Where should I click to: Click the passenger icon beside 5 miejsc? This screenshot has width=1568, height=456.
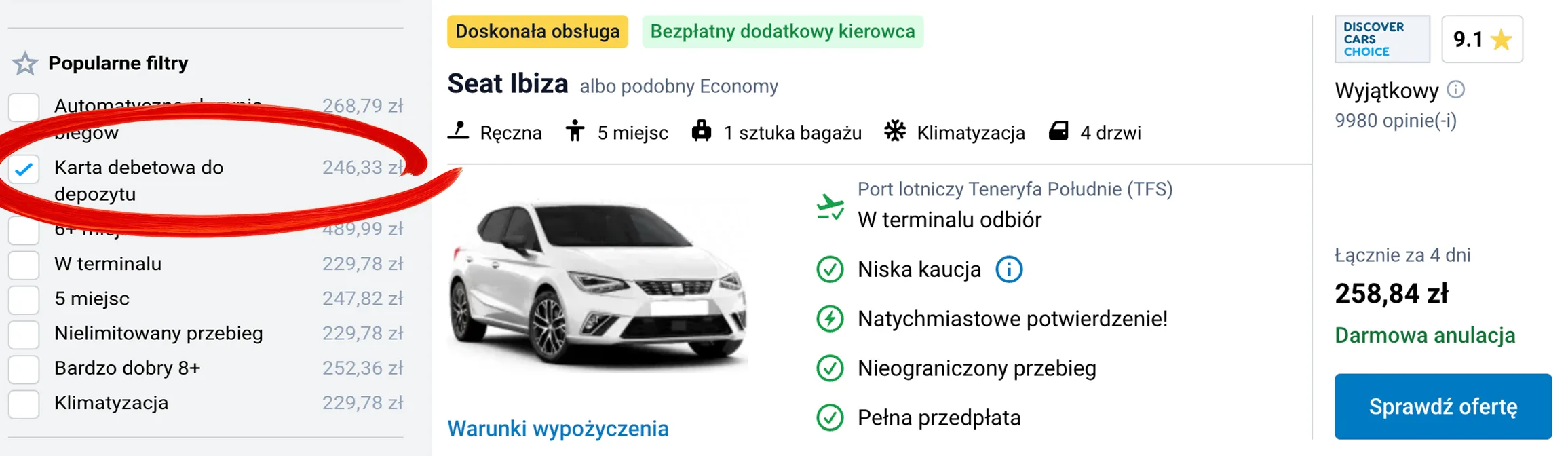(x=575, y=131)
